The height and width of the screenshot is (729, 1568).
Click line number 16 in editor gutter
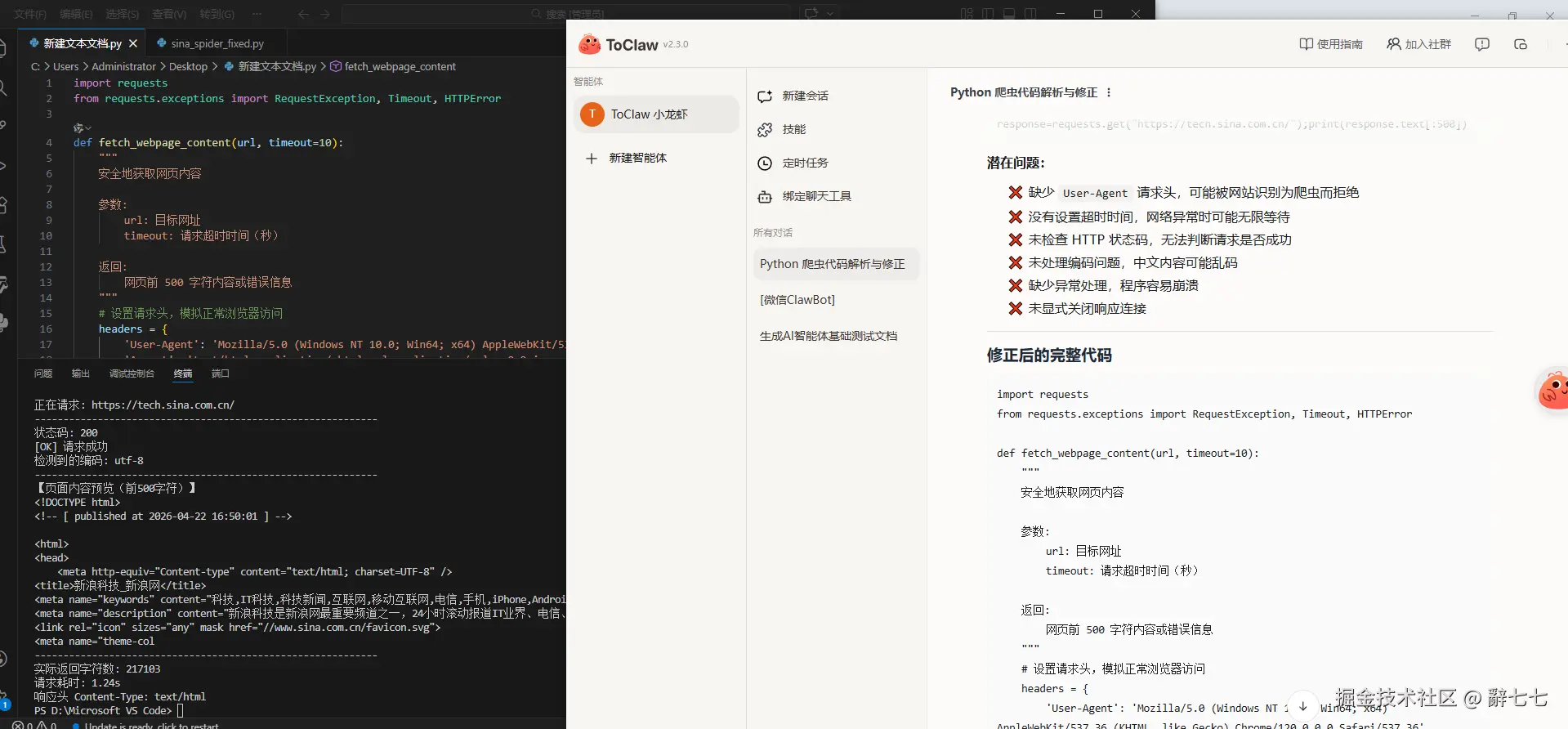tap(46, 329)
